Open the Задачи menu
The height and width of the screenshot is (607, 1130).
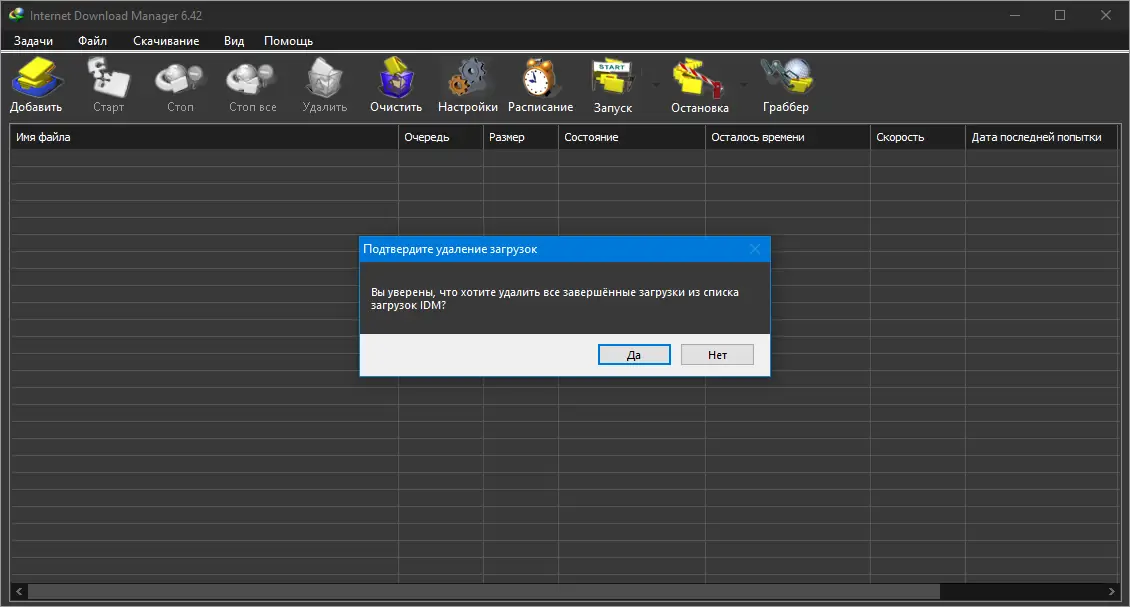coord(33,41)
